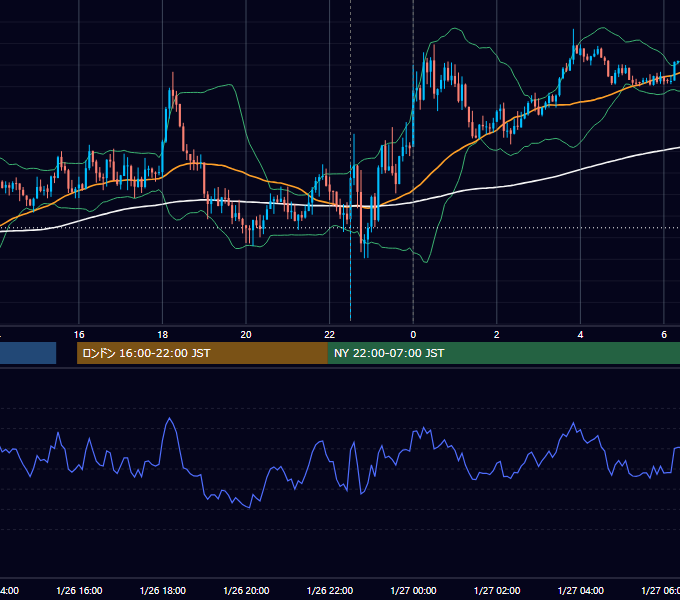Click the 1/26 22:00 time label
Viewport: 680px width, 600px height.
(330, 590)
